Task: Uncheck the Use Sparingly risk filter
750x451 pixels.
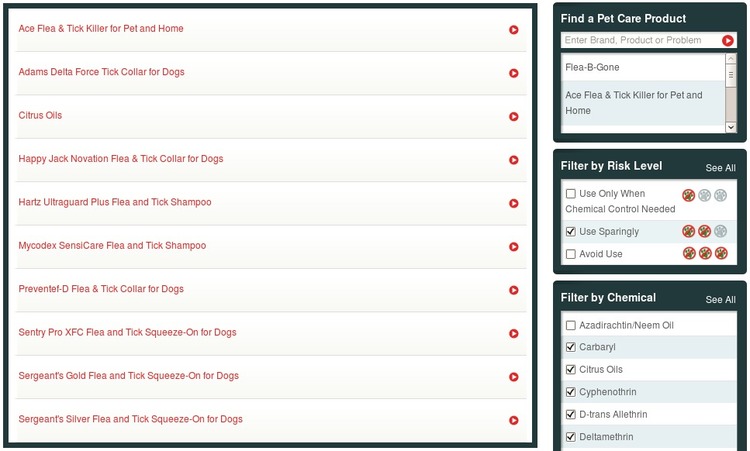Action: point(571,232)
